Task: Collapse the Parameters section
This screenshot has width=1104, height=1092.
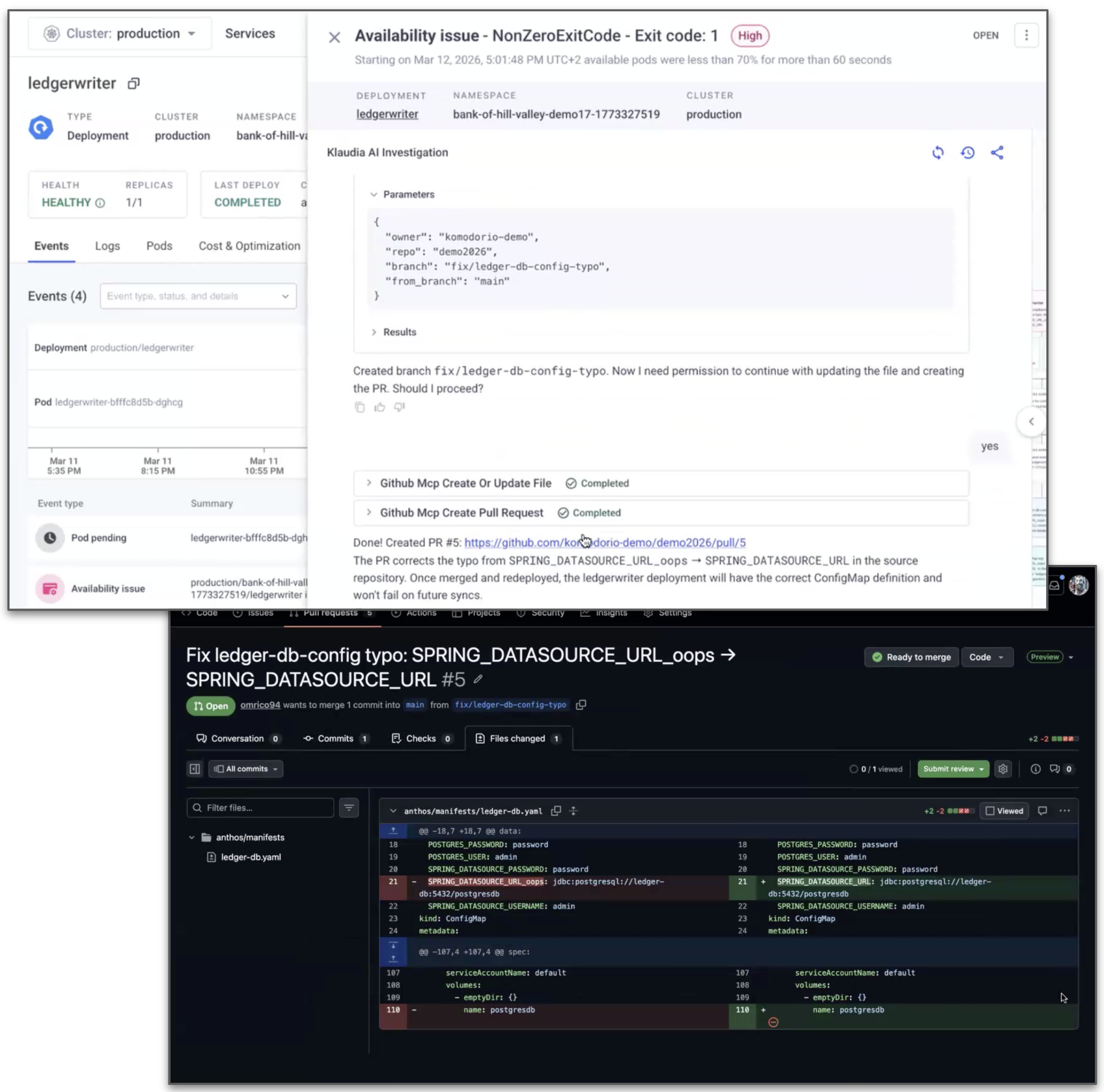Action: tap(374, 195)
